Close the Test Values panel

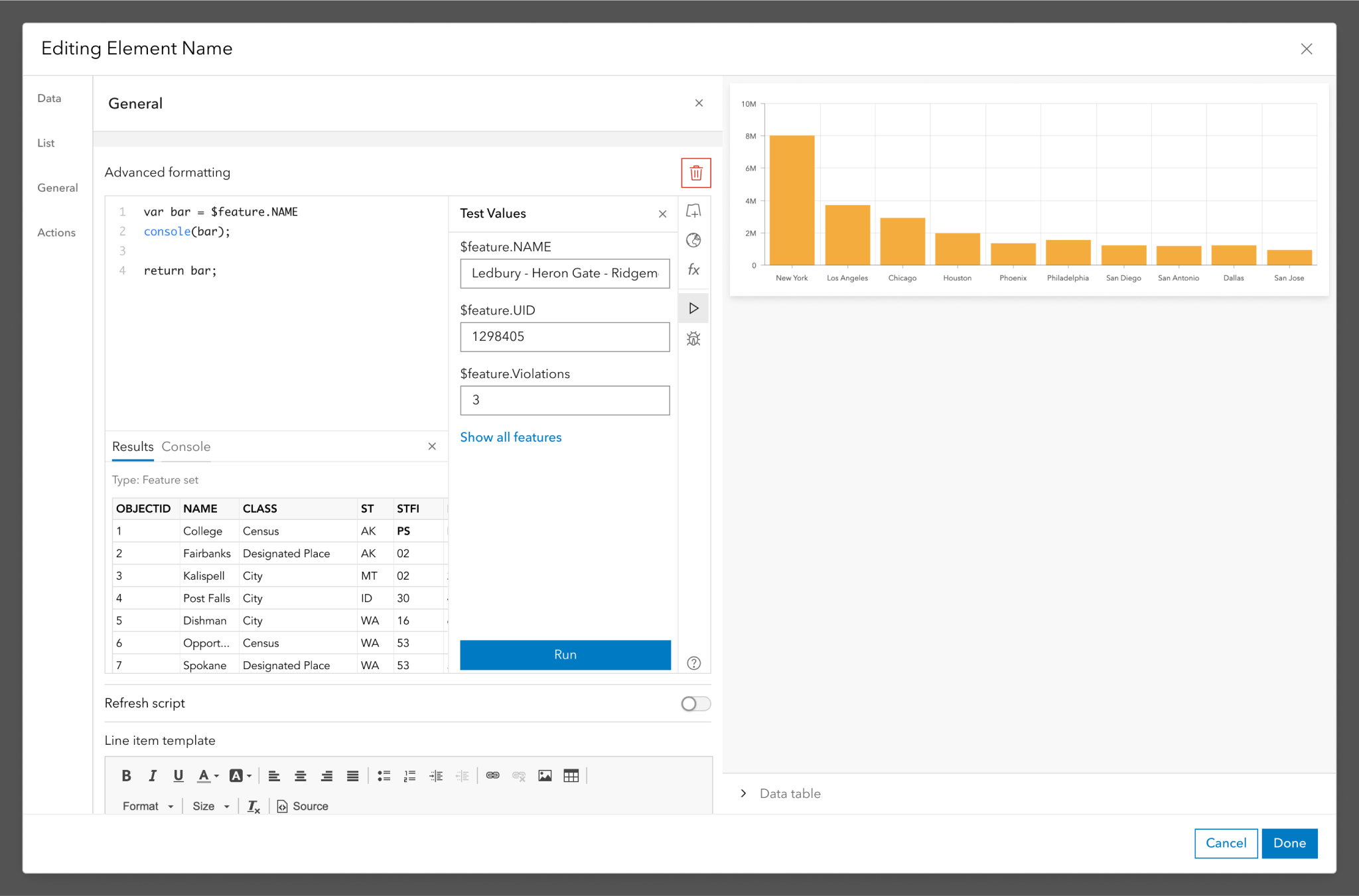click(662, 214)
